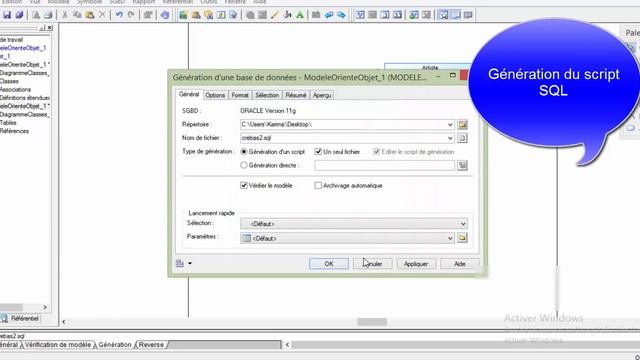Viewport: 640px width, 360px height.
Task: Click the ORACLE Version 11g text
Action: pos(268,111)
